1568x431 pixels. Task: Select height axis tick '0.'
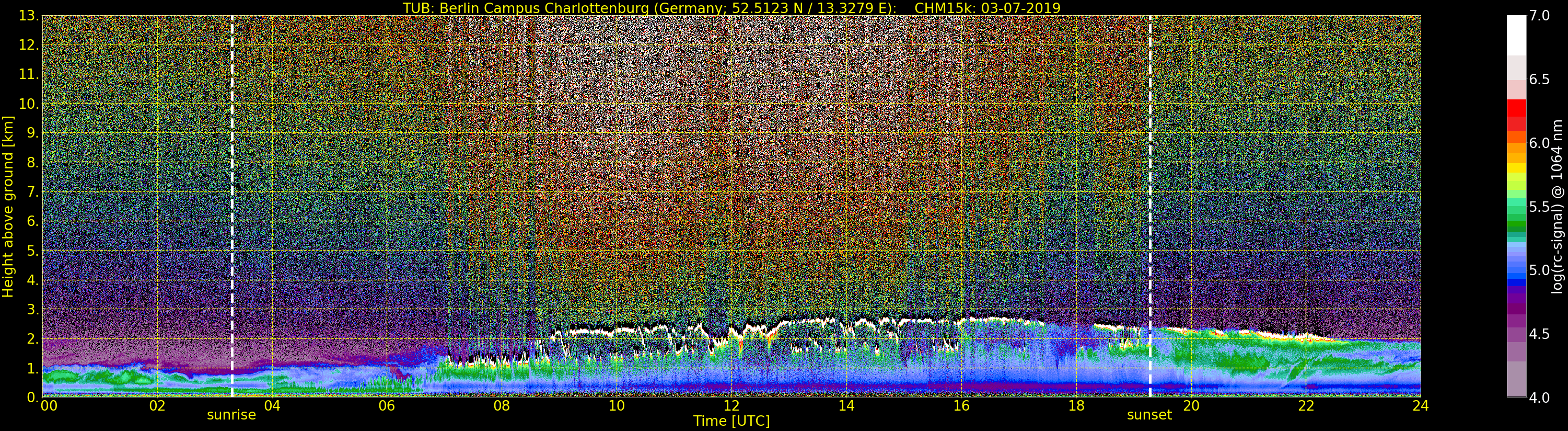[x=33, y=397]
